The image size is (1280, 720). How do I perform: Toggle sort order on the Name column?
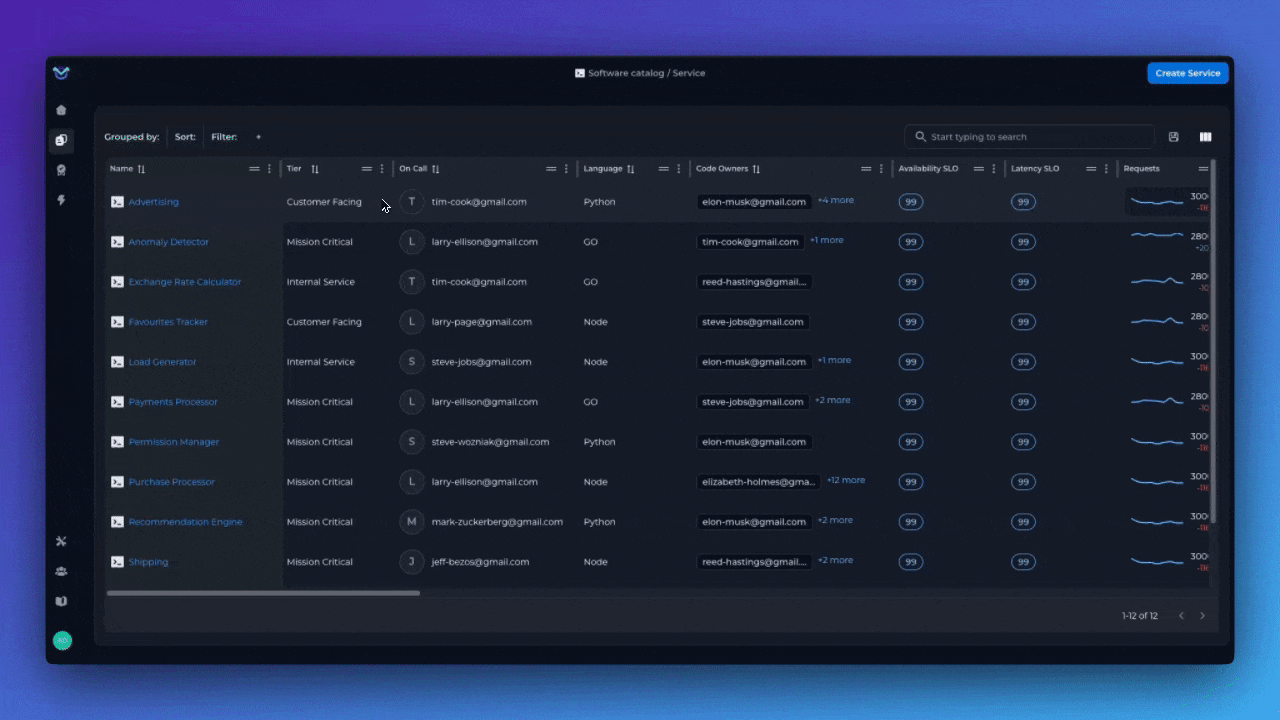tap(141, 170)
